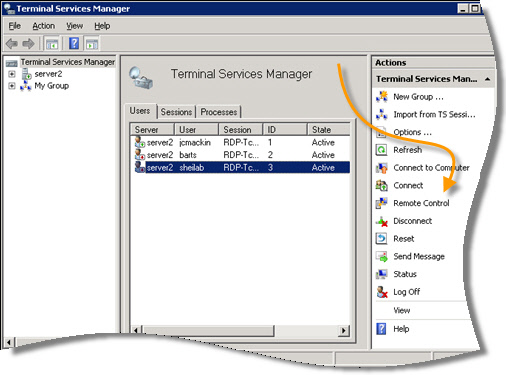Select the barts user cell

click(188, 155)
